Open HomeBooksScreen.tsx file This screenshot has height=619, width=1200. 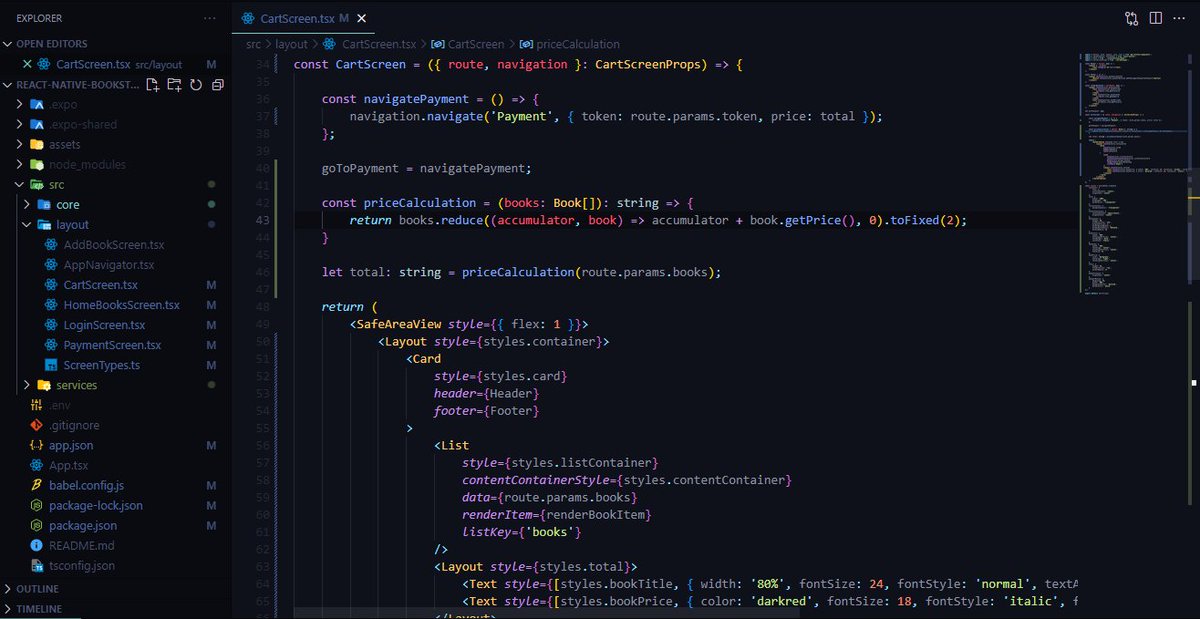tap(115, 305)
